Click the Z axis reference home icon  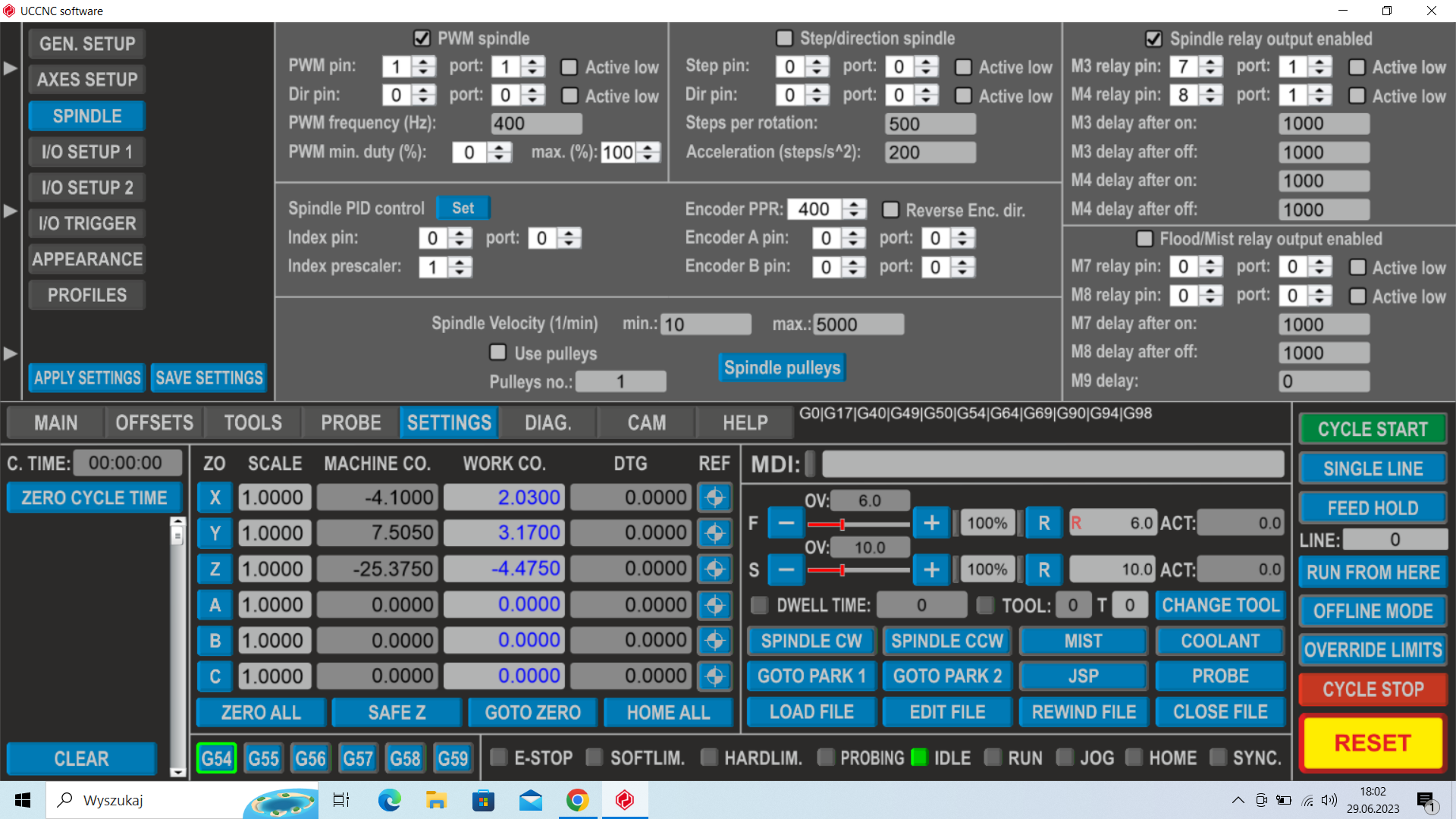(714, 570)
